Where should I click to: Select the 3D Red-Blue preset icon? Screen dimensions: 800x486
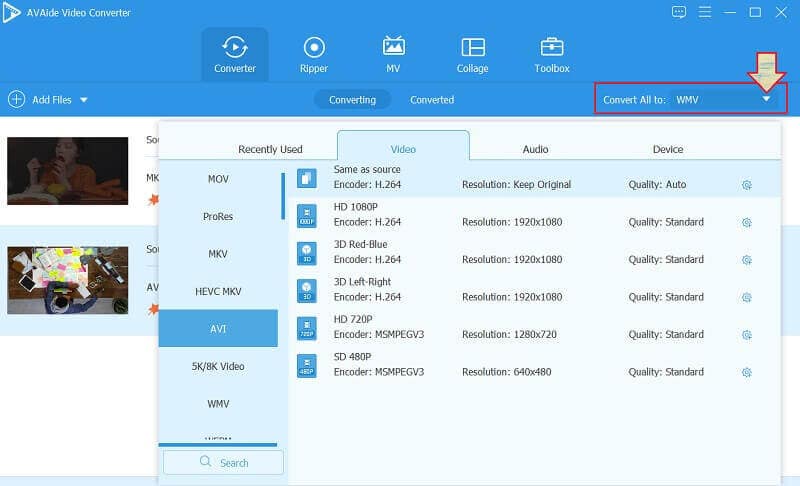(x=307, y=253)
